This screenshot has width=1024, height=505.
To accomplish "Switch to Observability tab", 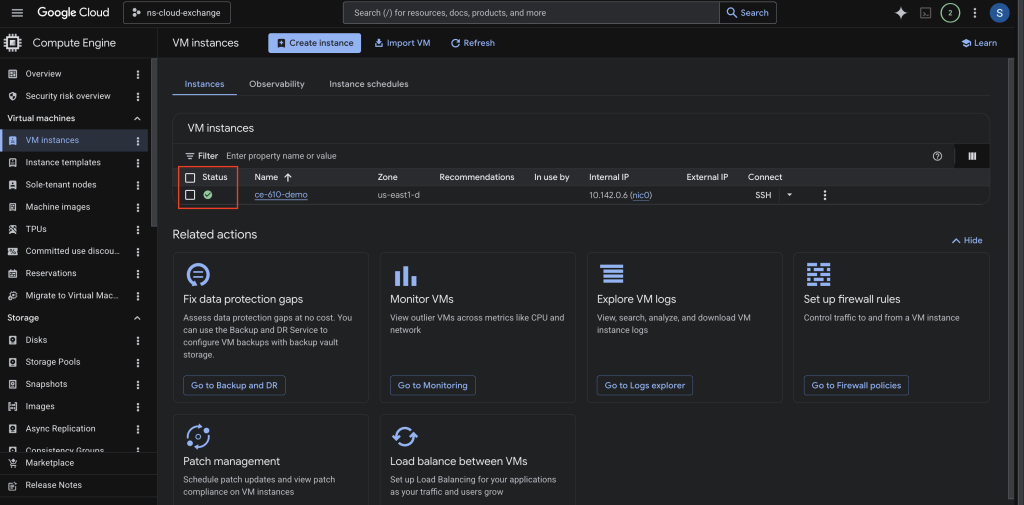I will point(277,84).
